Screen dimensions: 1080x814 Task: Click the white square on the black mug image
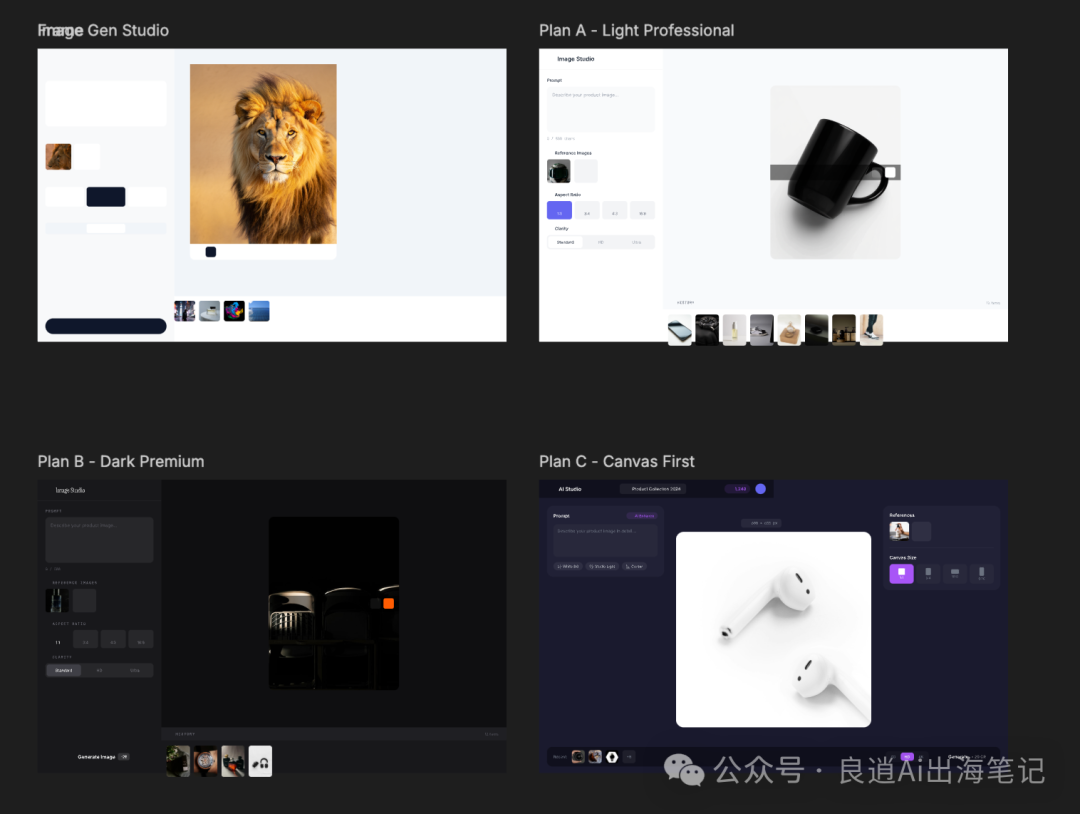pos(890,172)
